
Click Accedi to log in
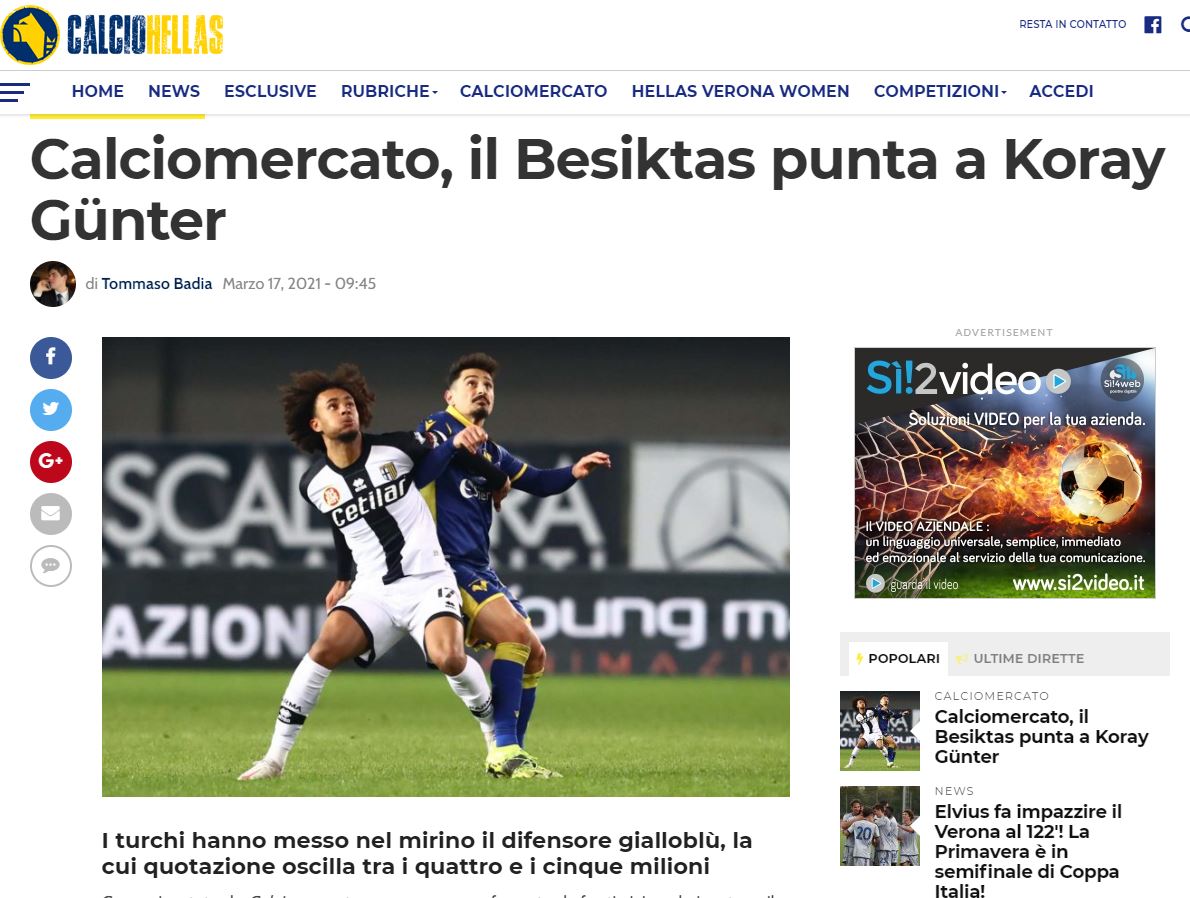[x=1060, y=91]
